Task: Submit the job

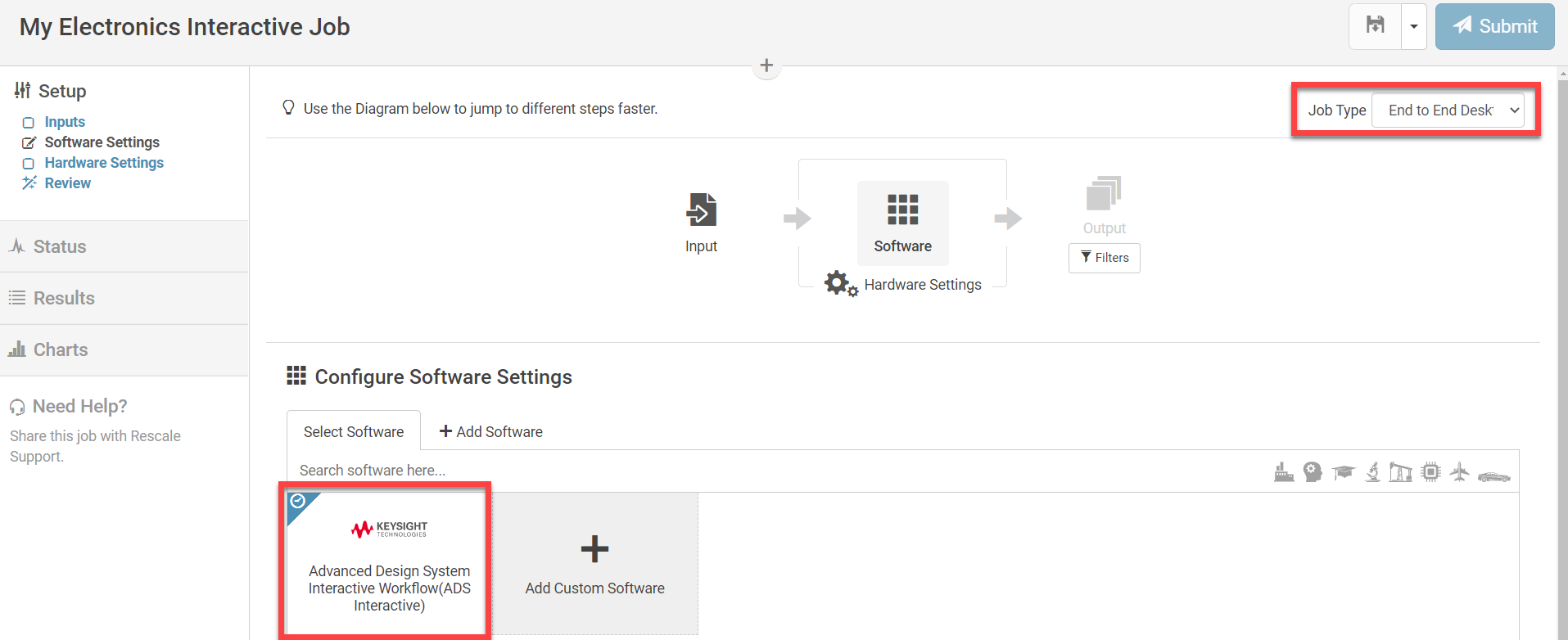Action: 1494,26
